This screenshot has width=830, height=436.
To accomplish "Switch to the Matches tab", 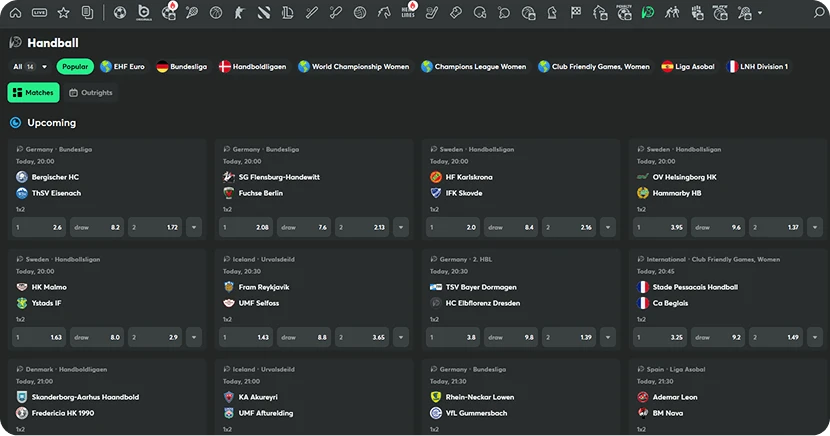I will click(x=33, y=93).
